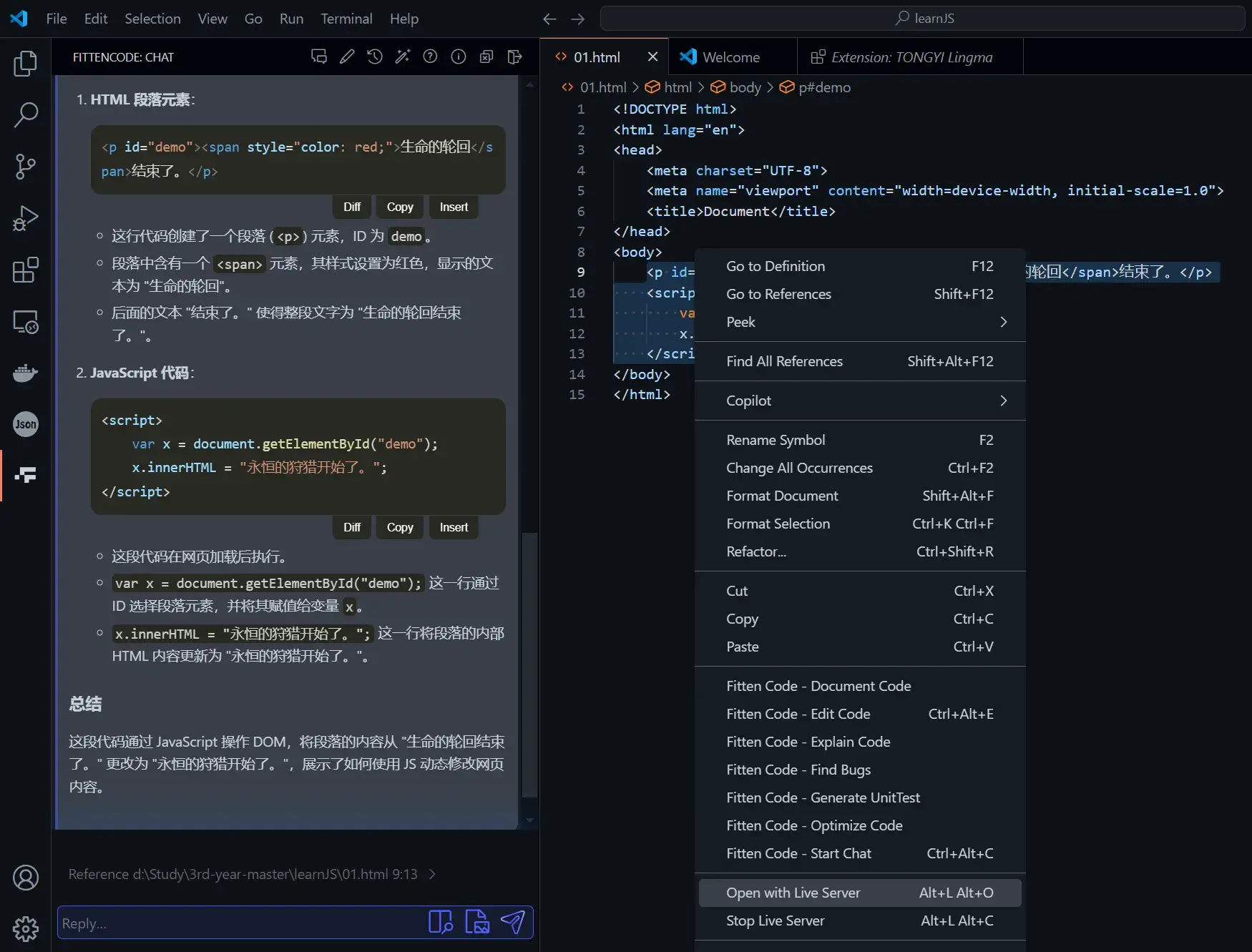The width and height of the screenshot is (1252, 952).
Task: Click the learnJS command center search box
Action: 922,19
